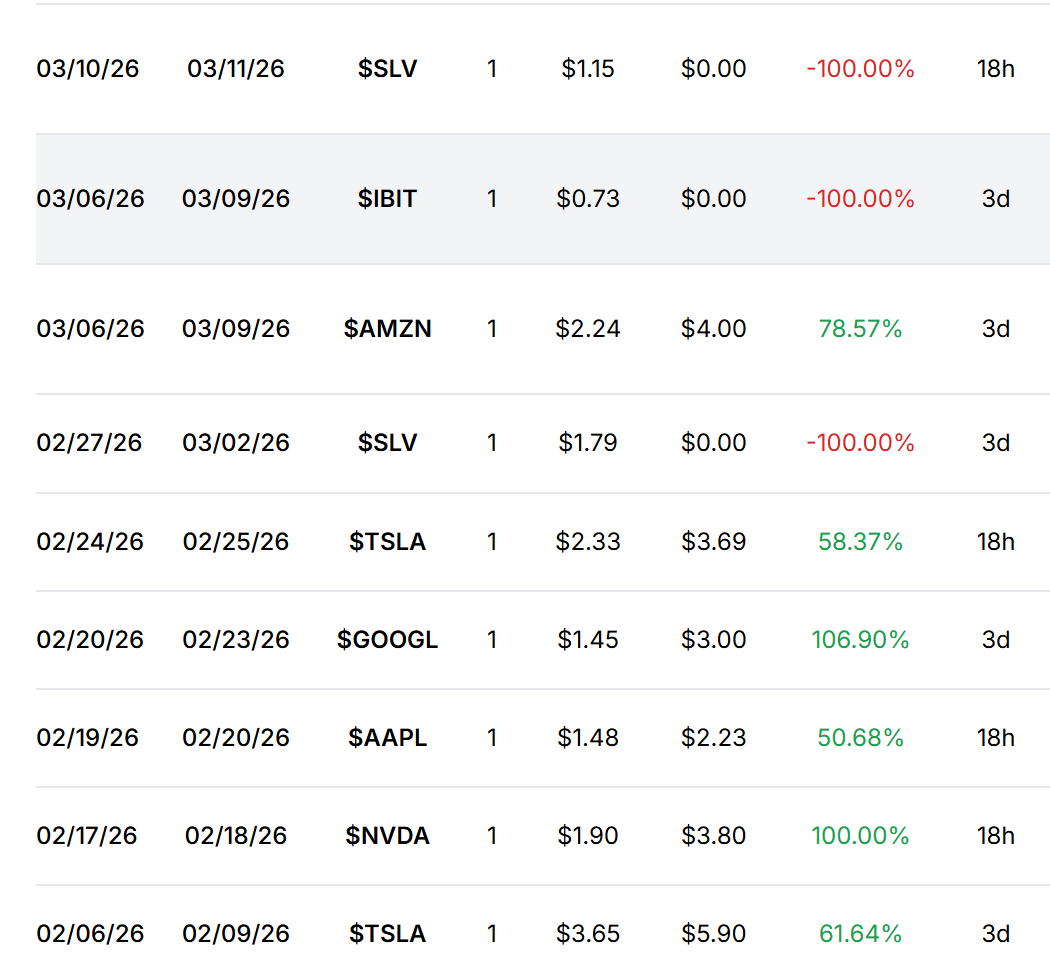1050x966 pixels.
Task: Select the 03/10/26 entry date cell
Action: (88, 68)
